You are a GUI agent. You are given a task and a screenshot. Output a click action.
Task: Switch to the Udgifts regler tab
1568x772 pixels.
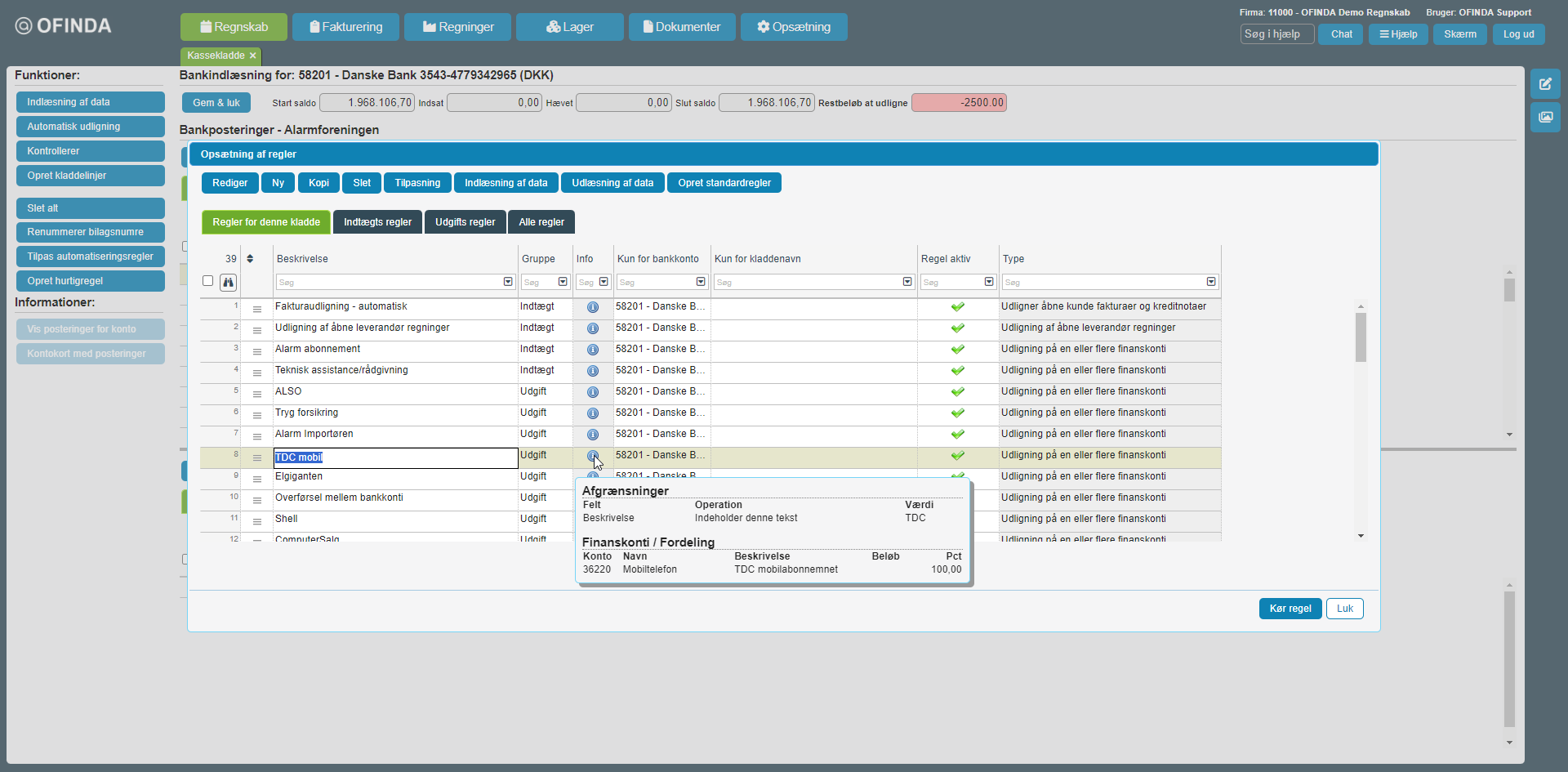click(465, 222)
